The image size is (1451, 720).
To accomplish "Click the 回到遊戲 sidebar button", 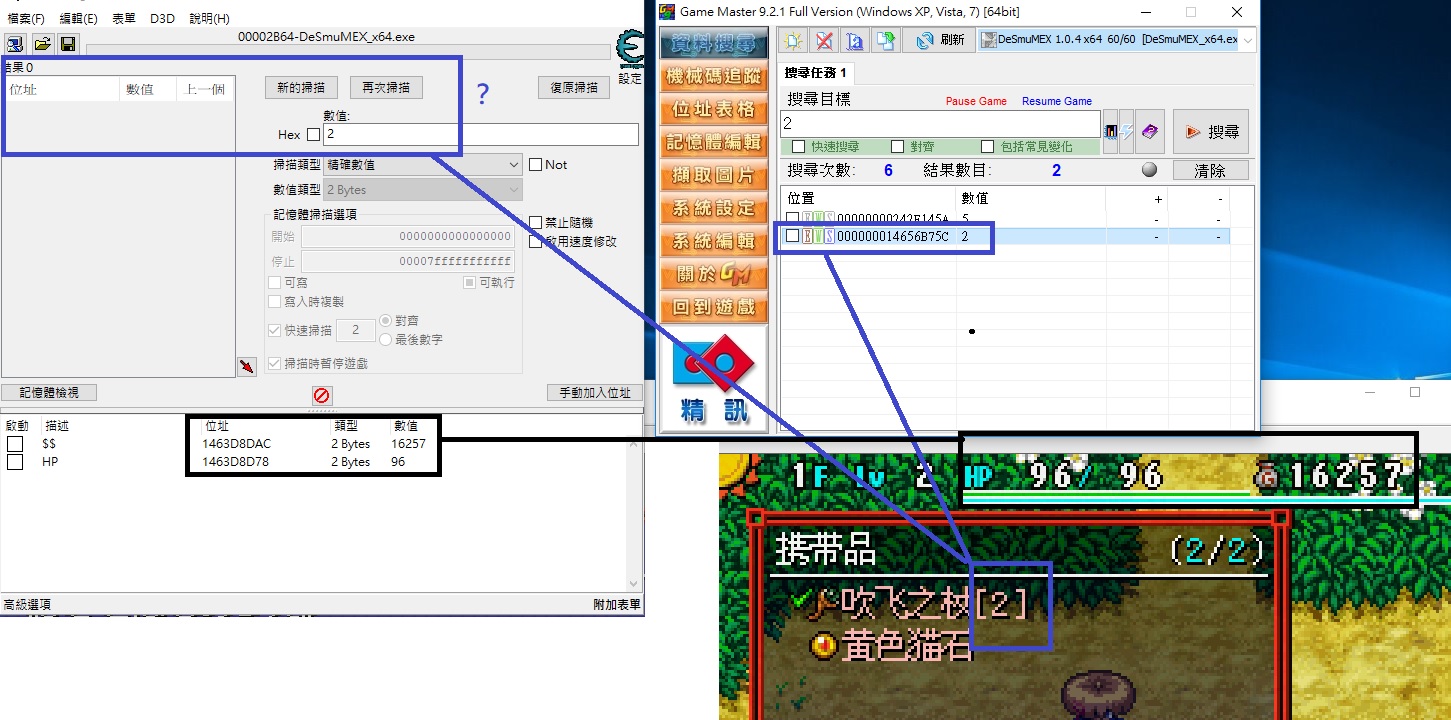I will (714, 307).
